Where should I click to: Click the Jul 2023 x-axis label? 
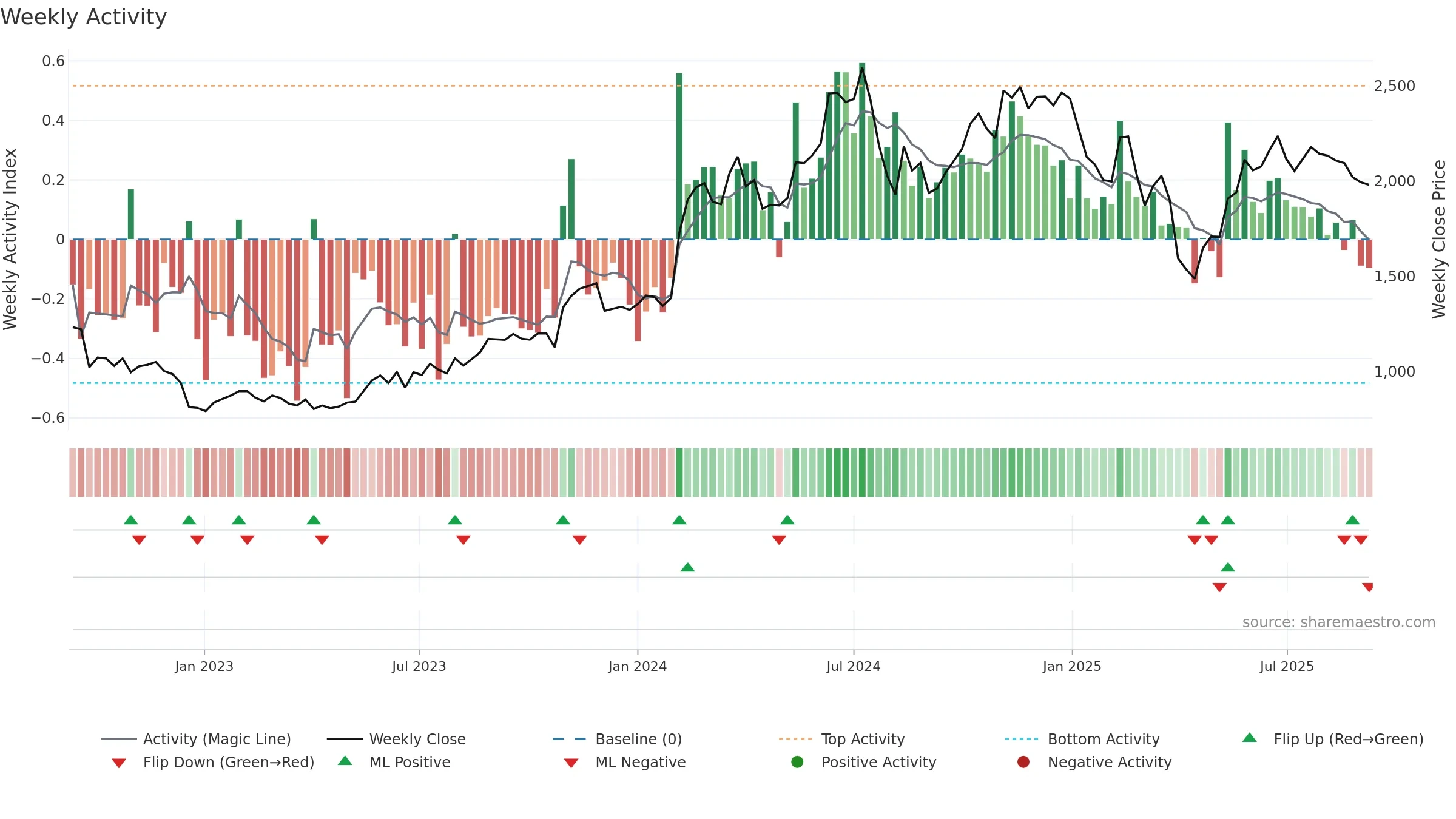point(419,667)
